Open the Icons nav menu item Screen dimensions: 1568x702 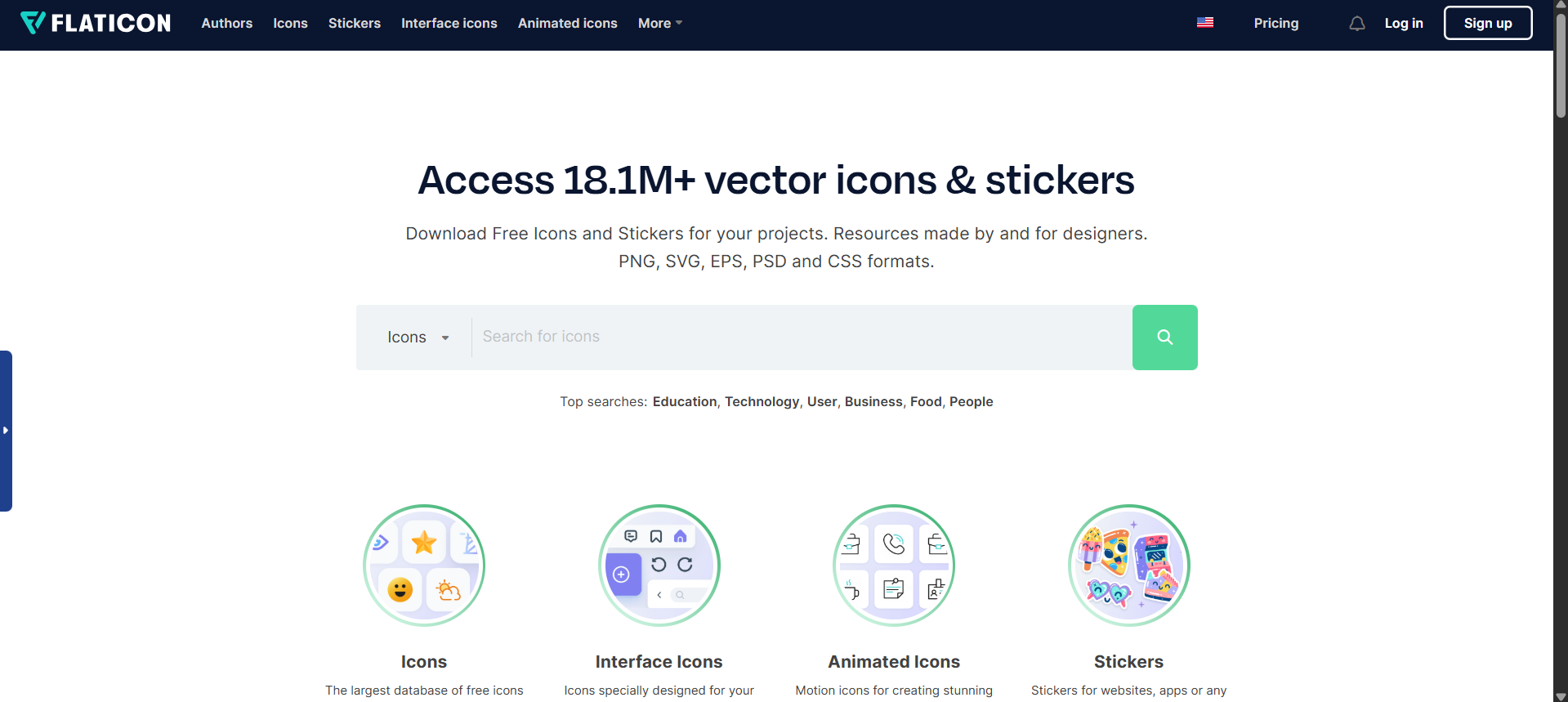click(290, 23)
